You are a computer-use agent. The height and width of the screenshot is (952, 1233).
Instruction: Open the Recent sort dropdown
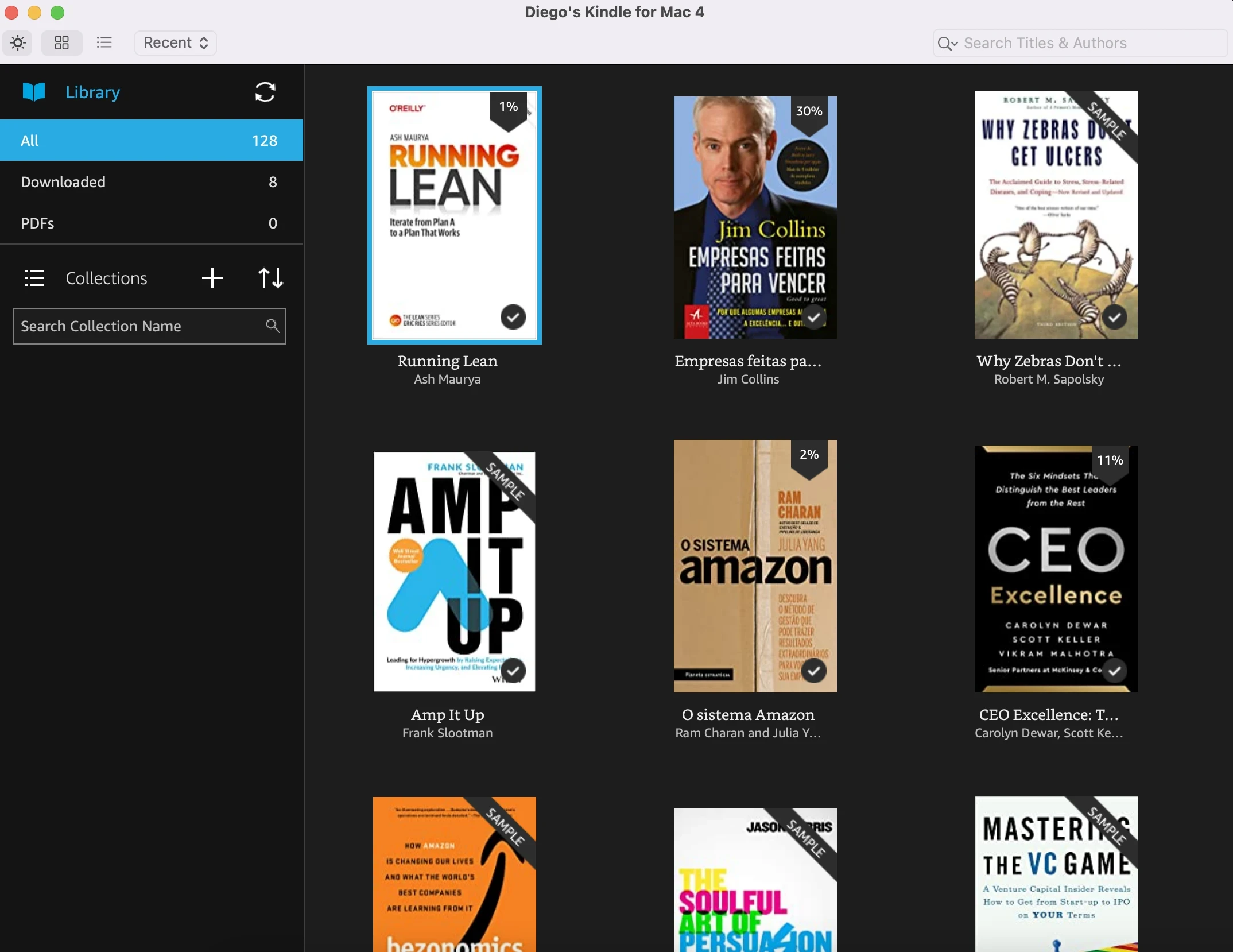pos(175,42)
